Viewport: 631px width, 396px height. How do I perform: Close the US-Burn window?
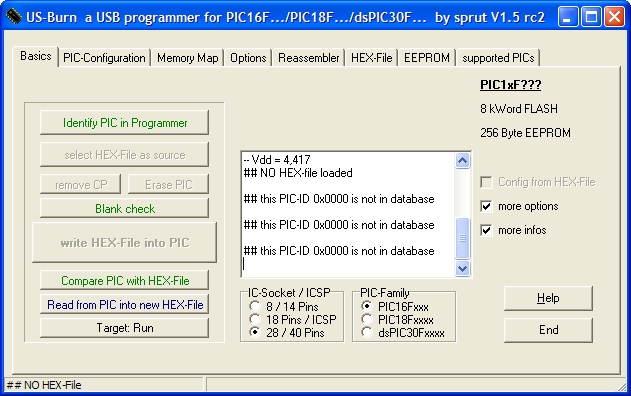[x=615, y=17]
